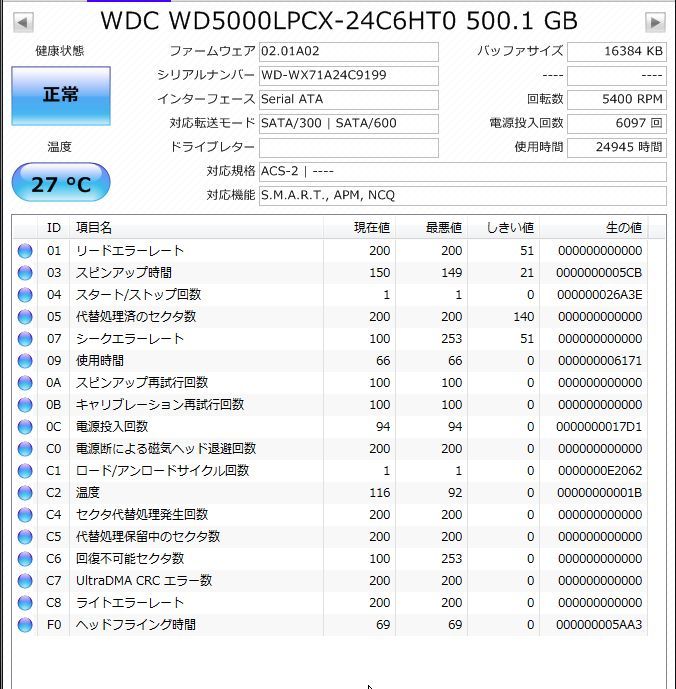The image size is (676, 689).
Task: Select the ロード/アンロードサイクル回数 row name
Action: click(x=162, y=471)
